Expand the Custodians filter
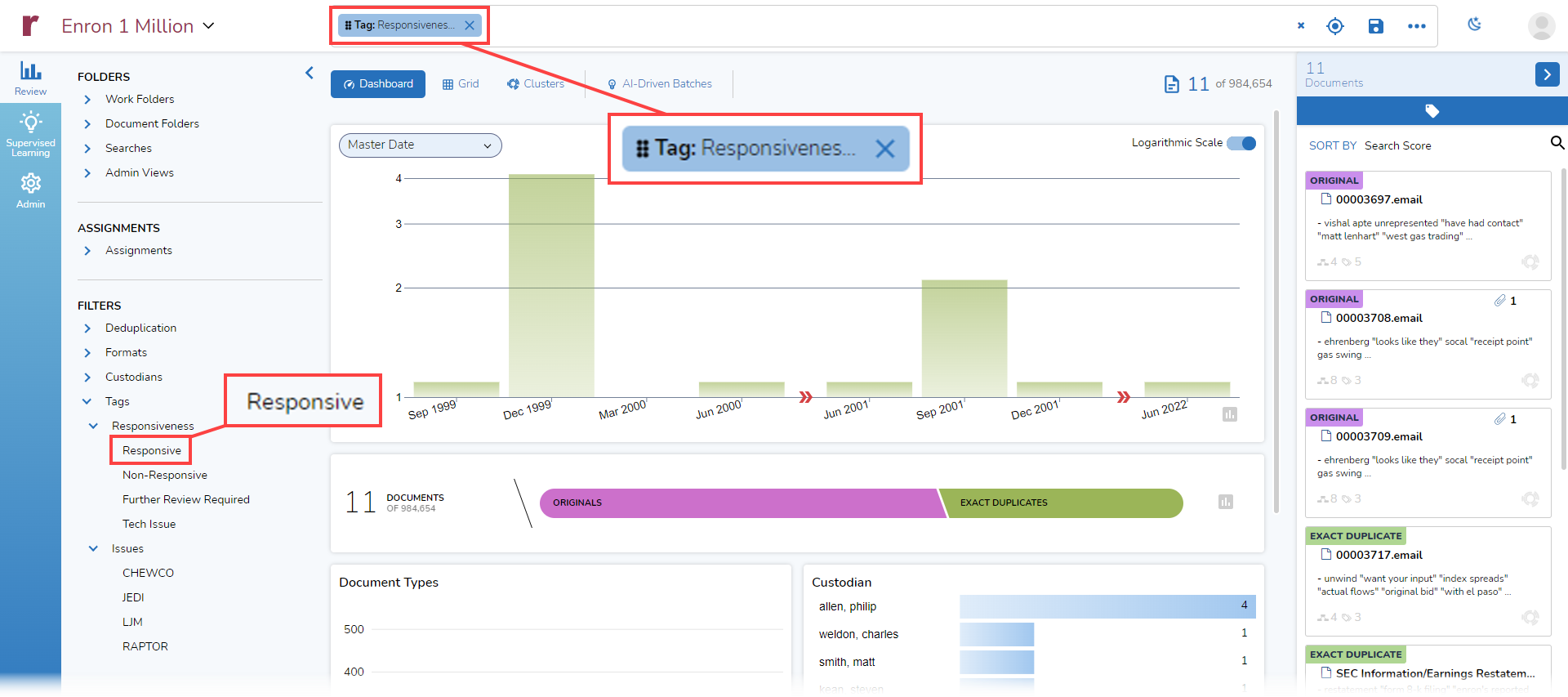Viewport: 1568px width, 697px height. coord(87,378)
